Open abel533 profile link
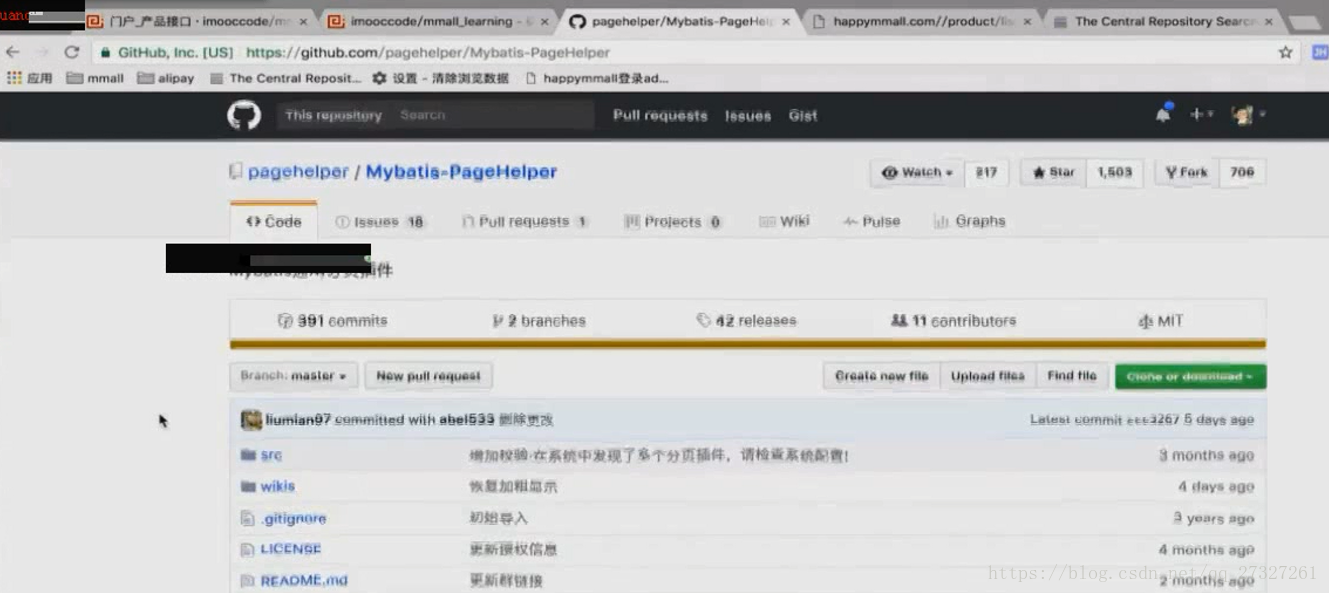Image resolution: width=1329 pixels, height=593 pixels. (467, 420)
